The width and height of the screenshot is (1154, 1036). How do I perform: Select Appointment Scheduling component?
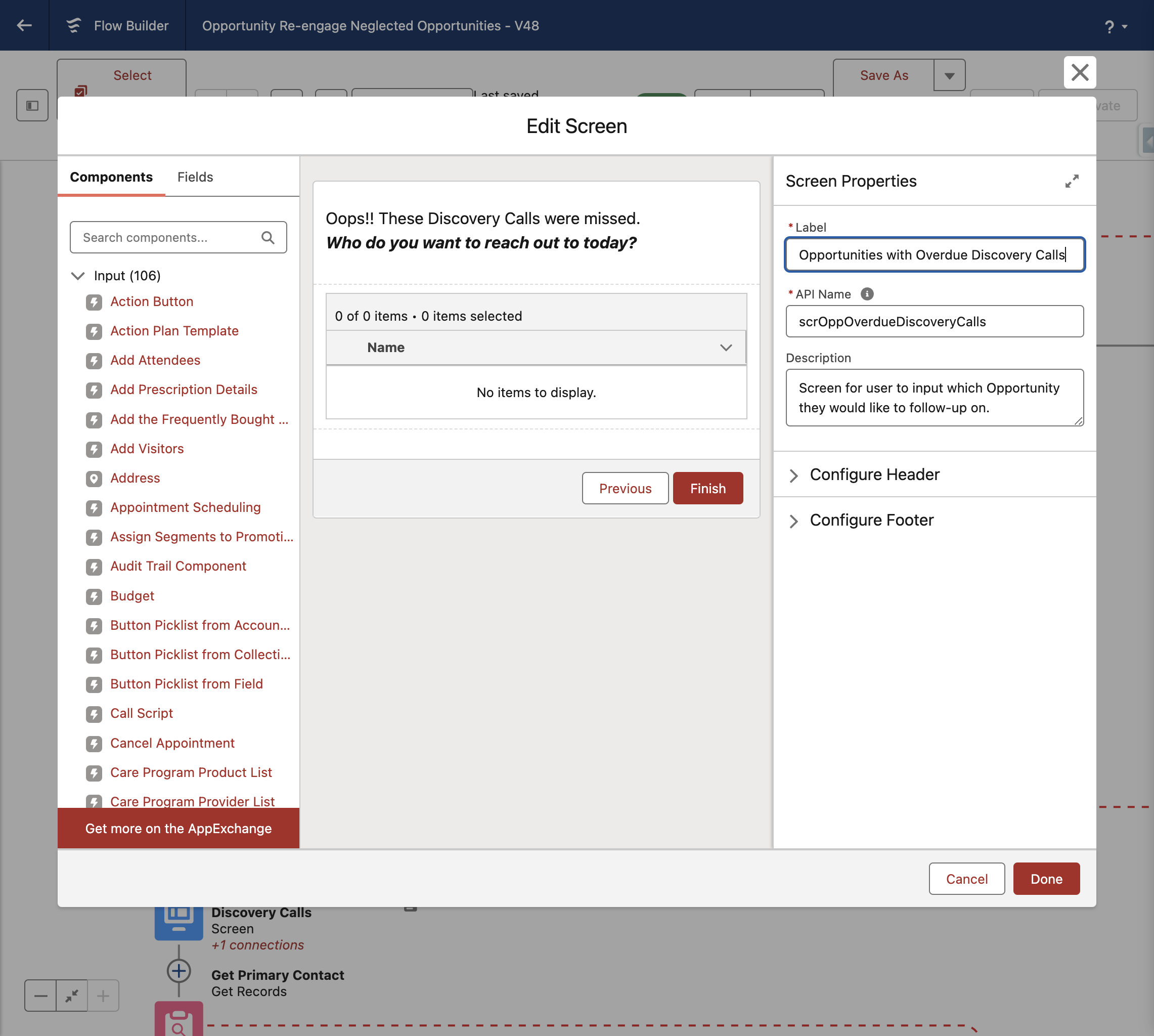(185, 507)
